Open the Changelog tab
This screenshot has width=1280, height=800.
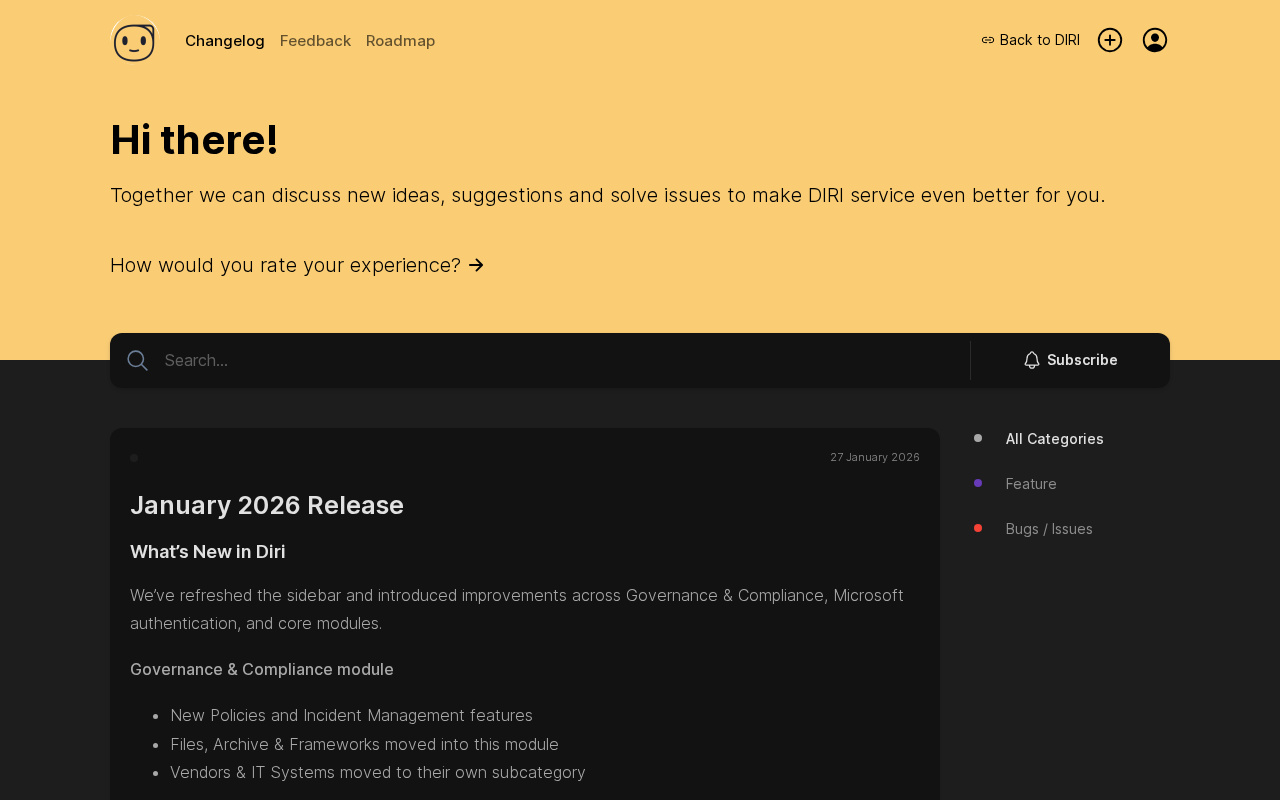tap(225, 41)
